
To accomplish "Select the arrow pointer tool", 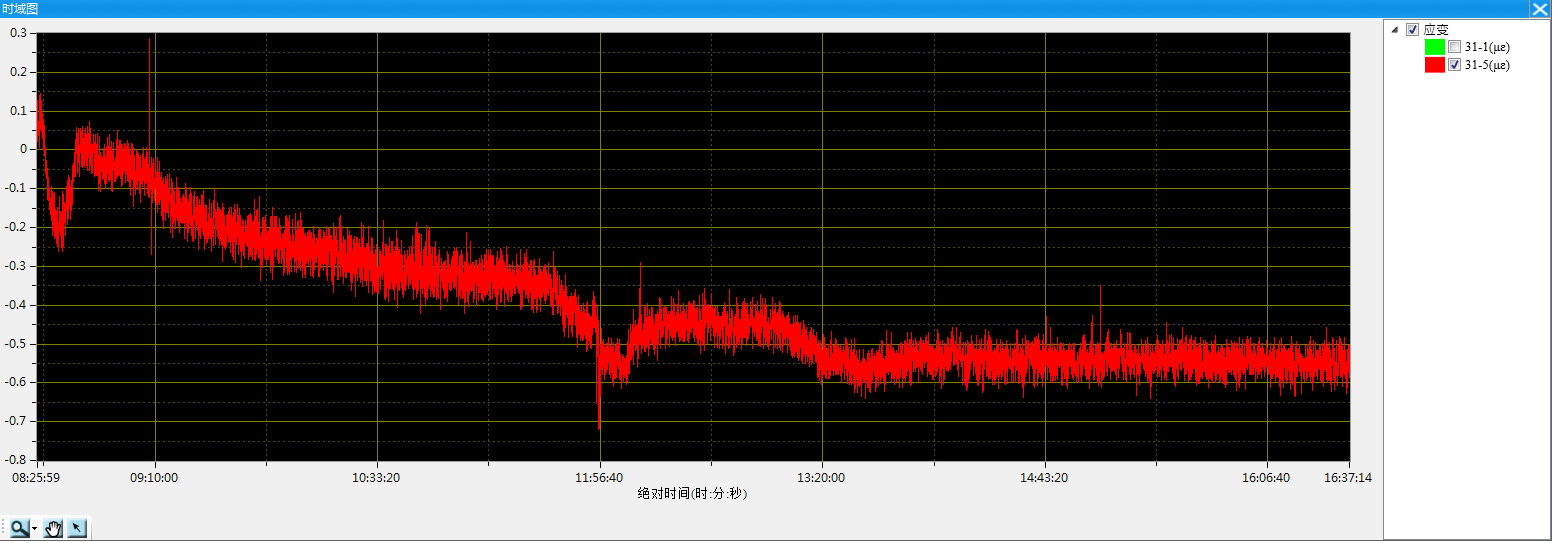I will [x=77, y=528].
